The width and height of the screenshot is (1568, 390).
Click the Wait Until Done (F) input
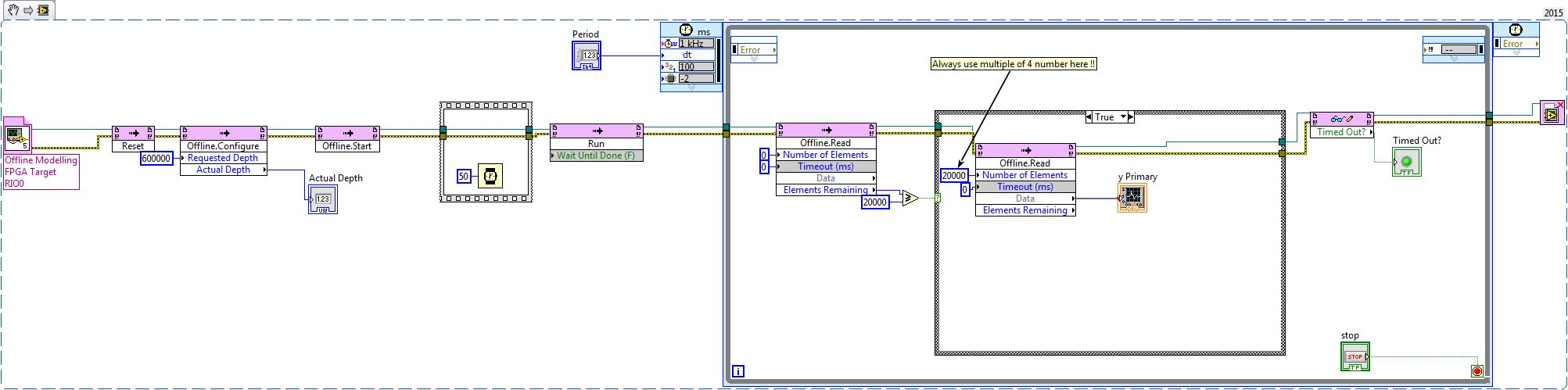click(x=597, y=156)
